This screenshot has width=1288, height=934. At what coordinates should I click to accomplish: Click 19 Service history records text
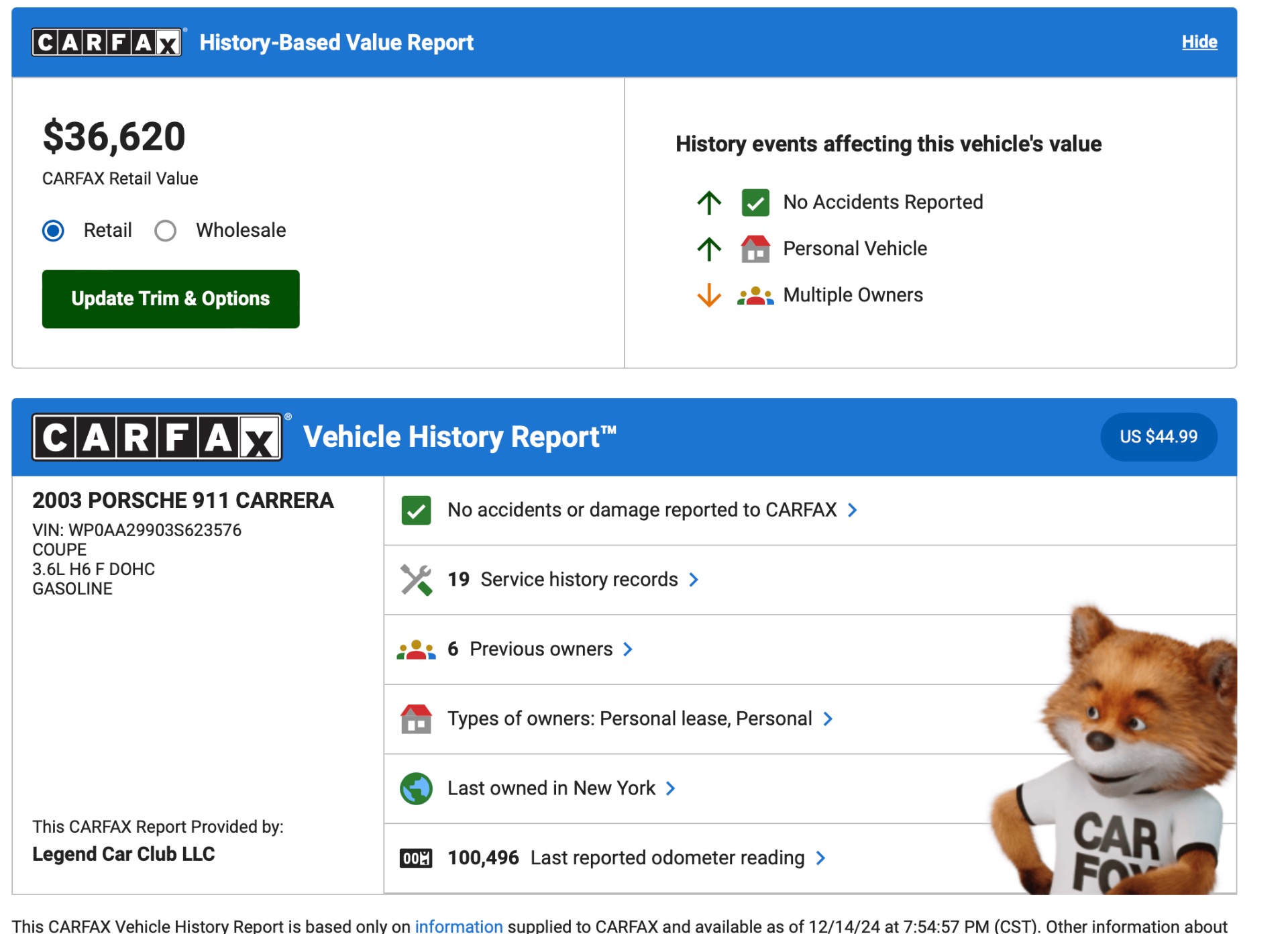tap(563, 580)
